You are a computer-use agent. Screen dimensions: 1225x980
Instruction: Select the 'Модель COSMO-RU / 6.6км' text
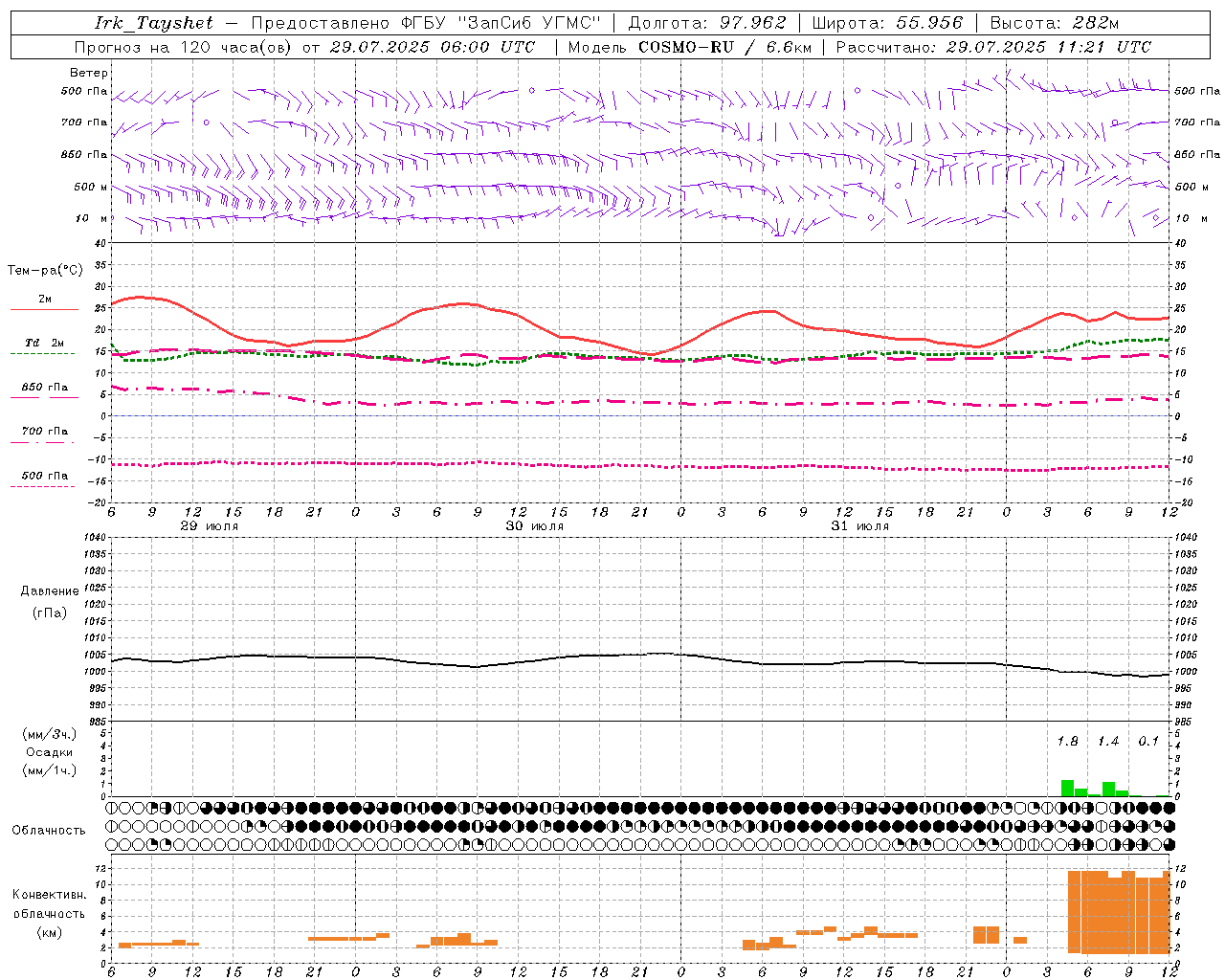[689, 47]
